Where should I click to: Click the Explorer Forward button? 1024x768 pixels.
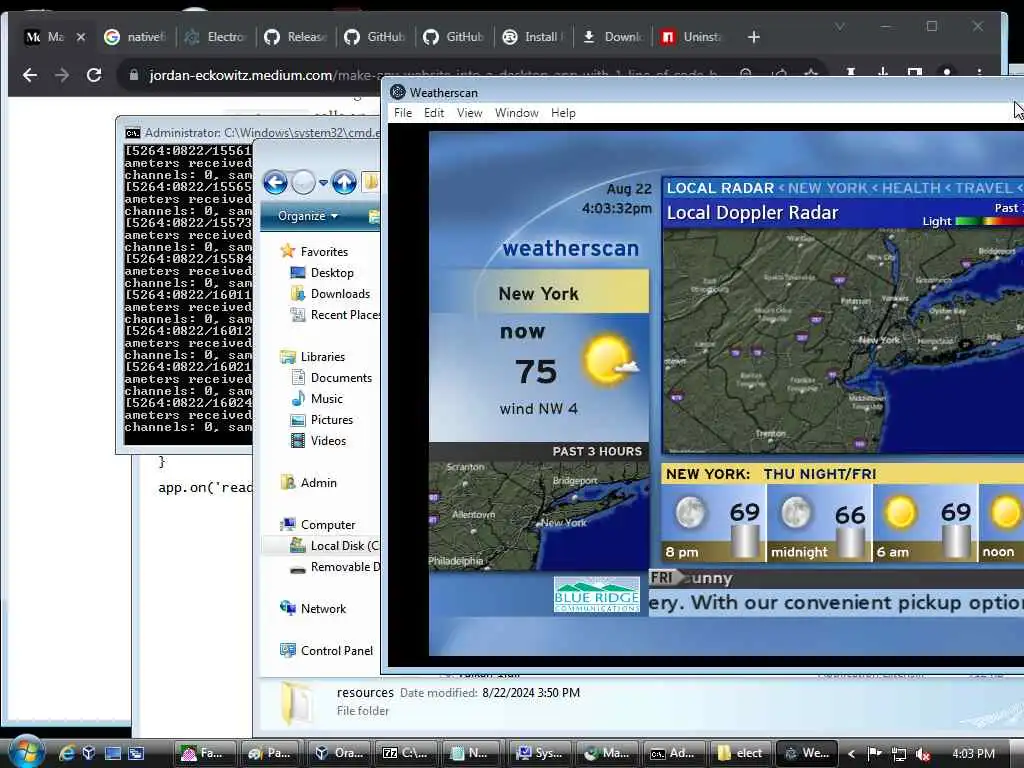[303, 182]
